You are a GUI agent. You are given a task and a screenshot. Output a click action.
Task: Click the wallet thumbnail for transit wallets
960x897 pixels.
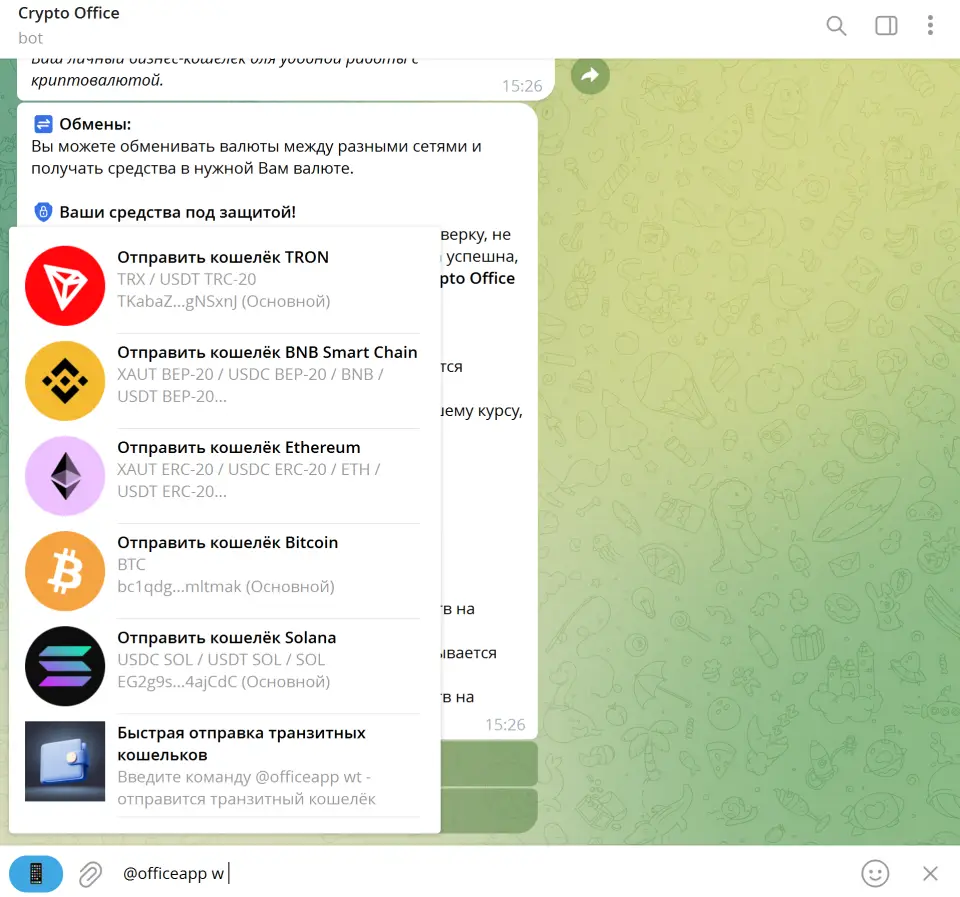click(x=65, y=761)
